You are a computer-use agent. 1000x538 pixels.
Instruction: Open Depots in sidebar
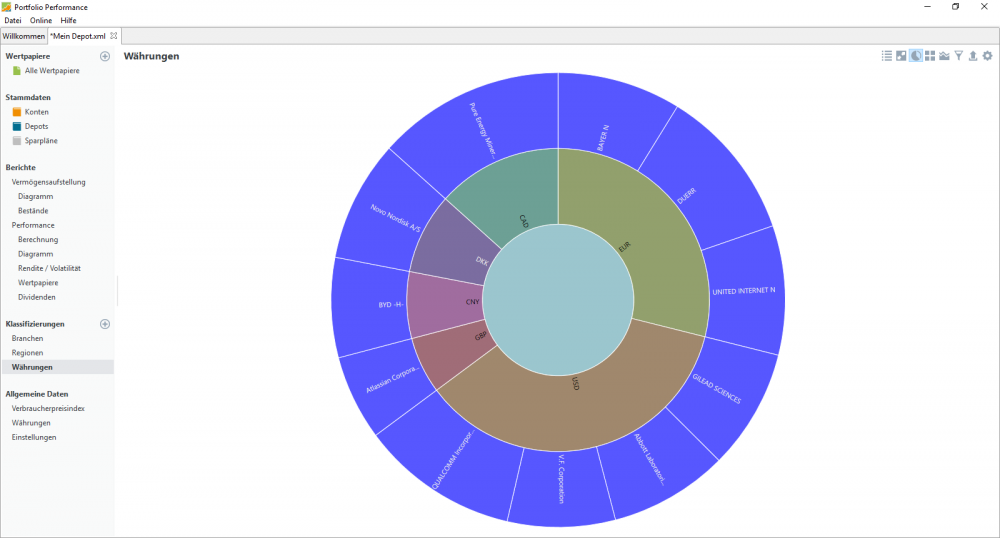click(36, 126)
